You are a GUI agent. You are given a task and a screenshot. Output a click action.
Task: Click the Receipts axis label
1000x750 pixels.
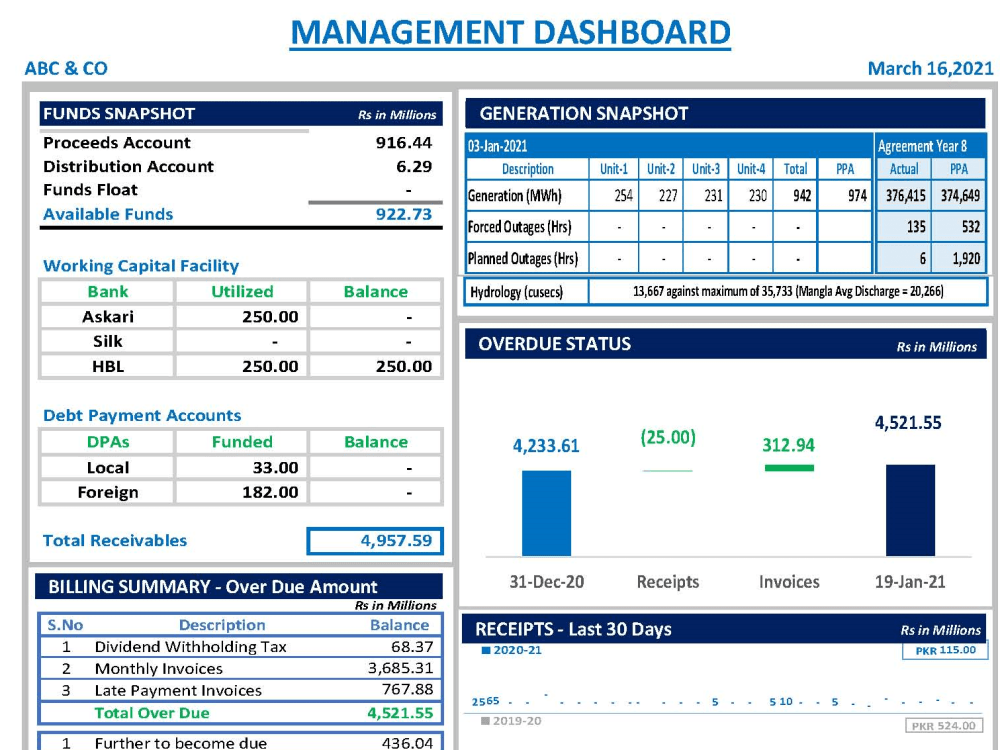click(668, 582)
